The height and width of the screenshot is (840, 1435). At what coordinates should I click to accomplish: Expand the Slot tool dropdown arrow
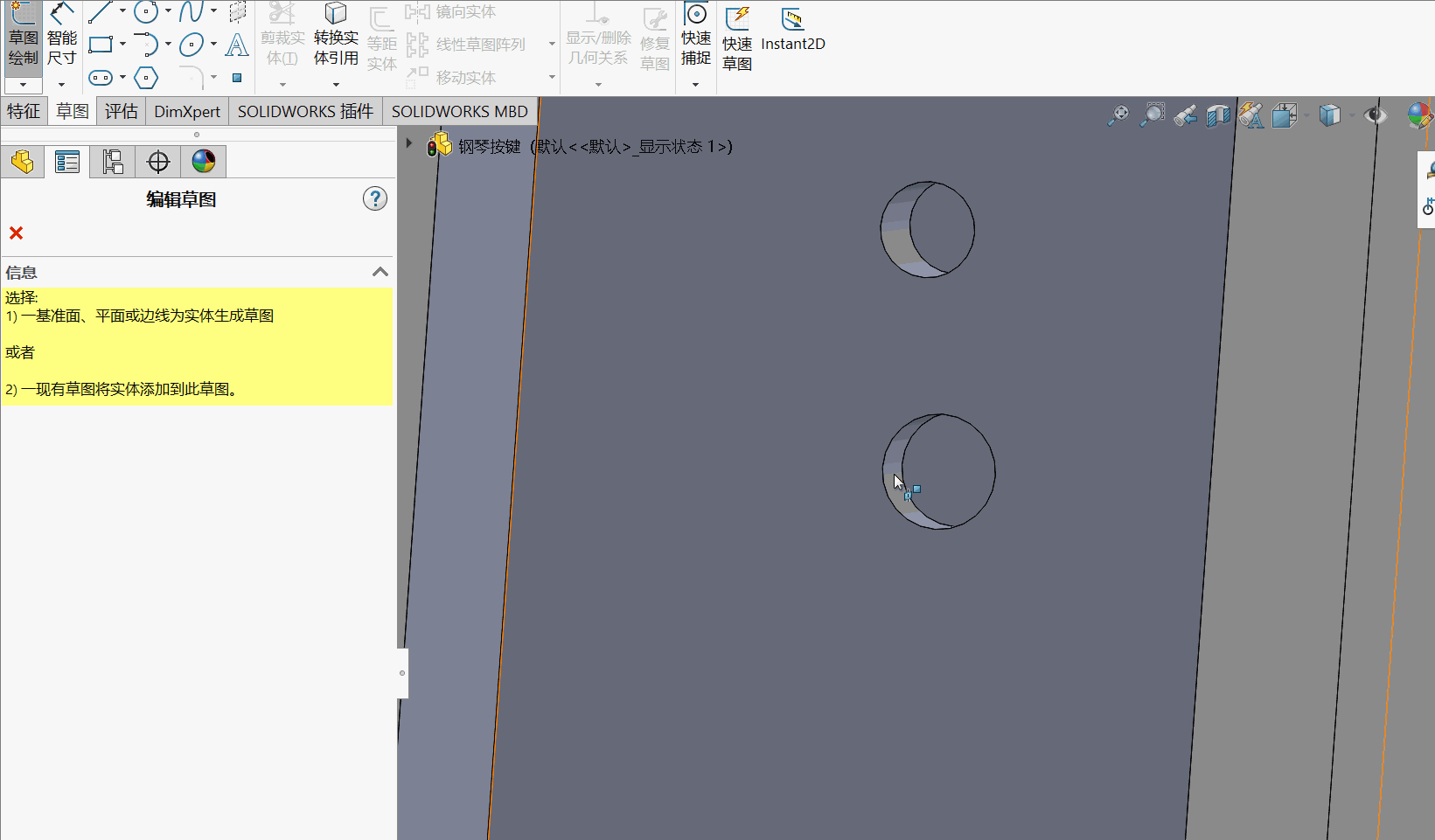coord(122,78)
